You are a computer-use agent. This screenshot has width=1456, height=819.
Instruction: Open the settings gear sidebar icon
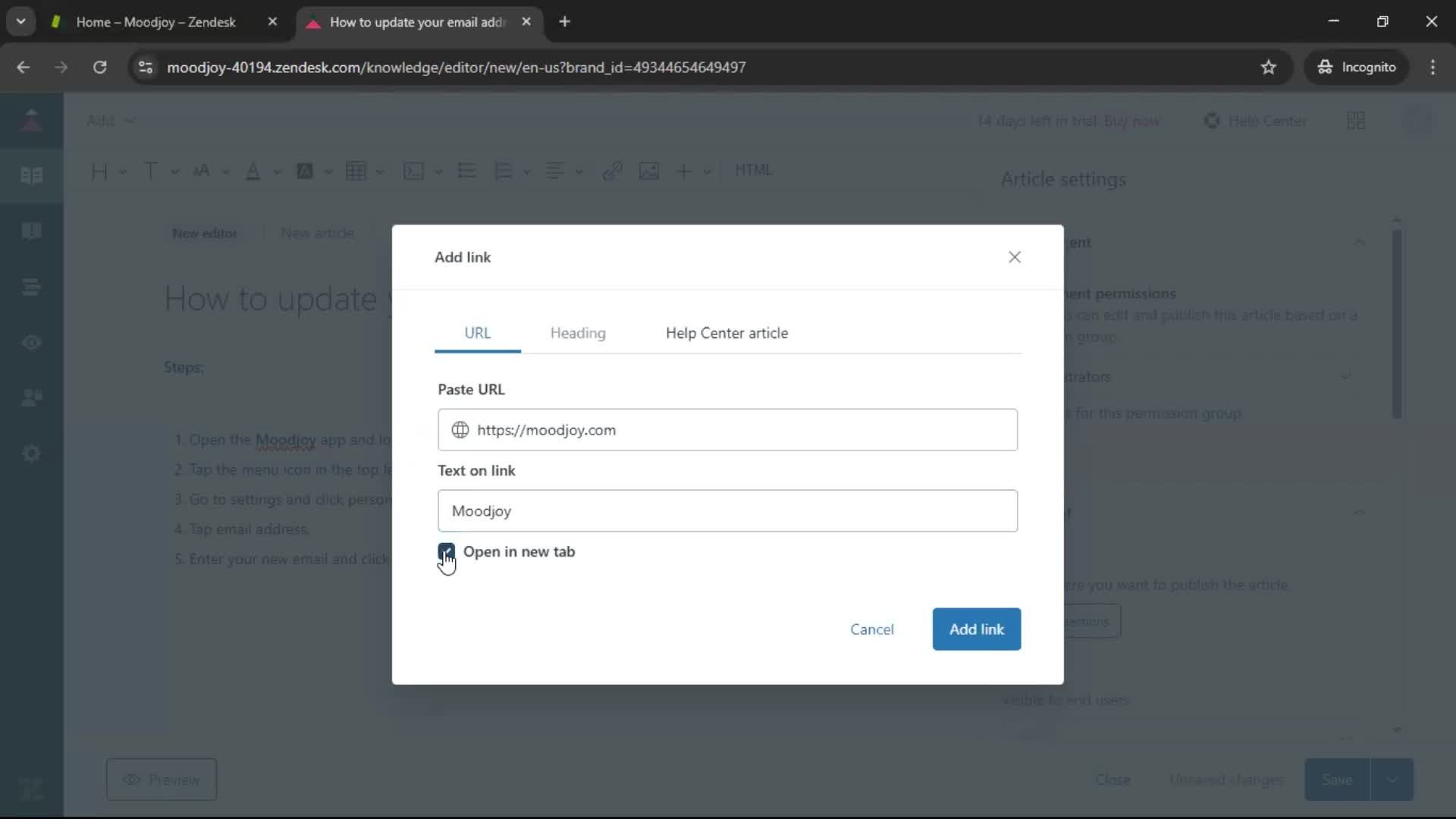(x=31, y=453)
